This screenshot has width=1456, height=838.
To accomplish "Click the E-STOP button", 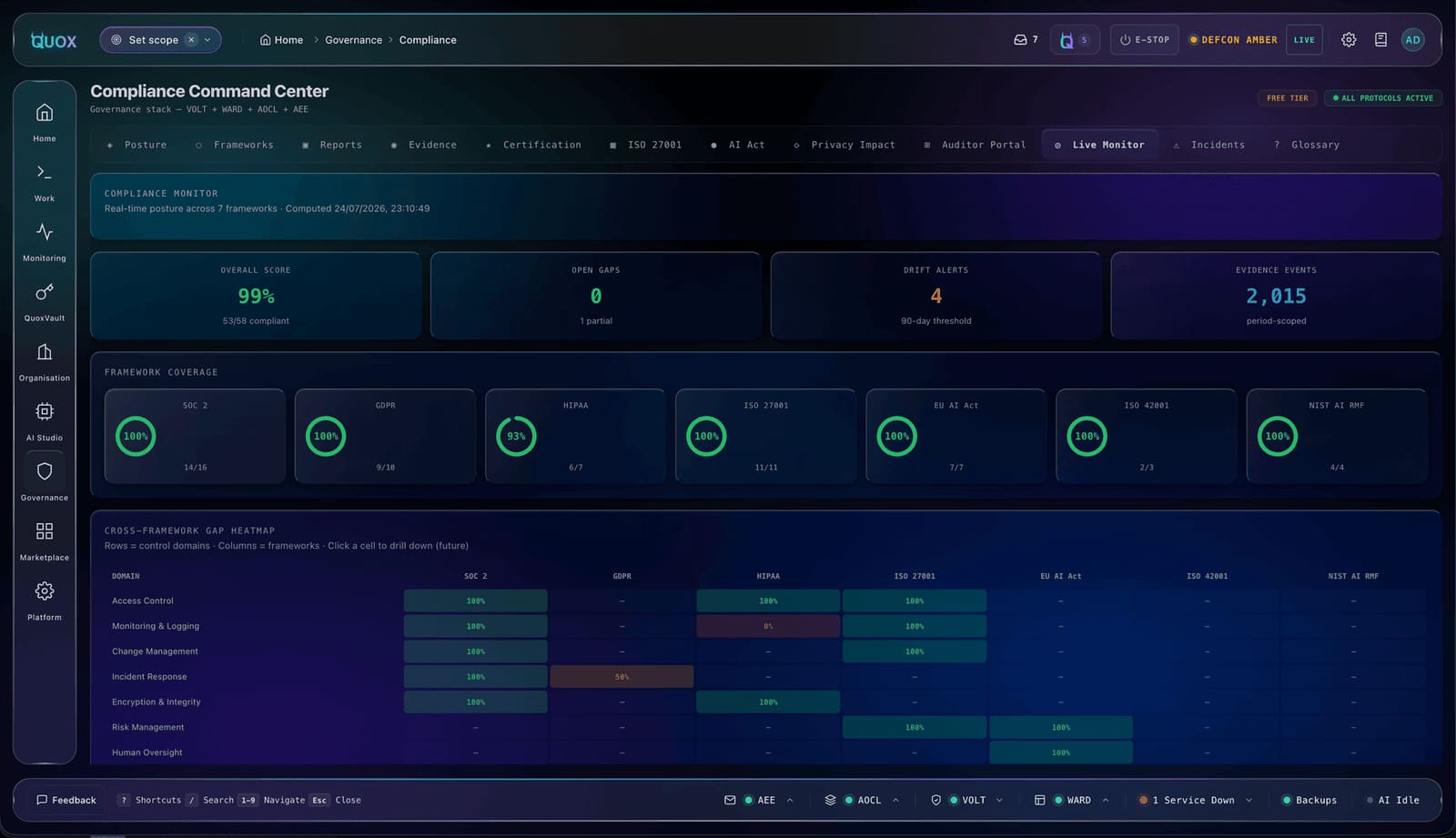I will click(1145, 40).
